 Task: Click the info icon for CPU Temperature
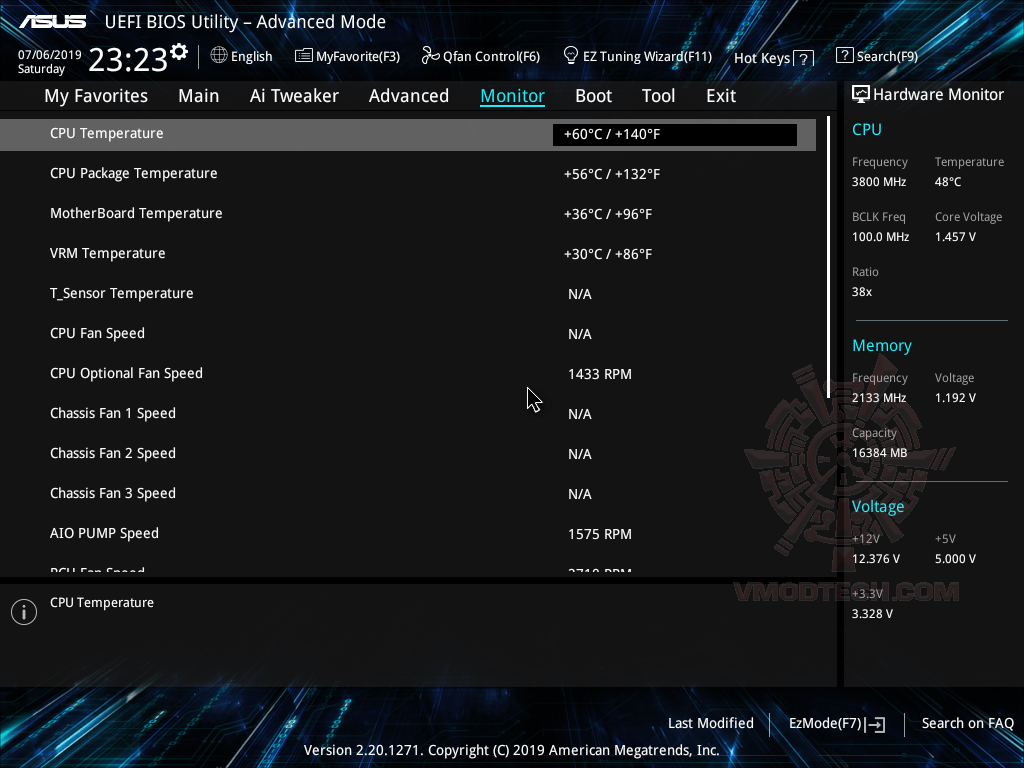tap(23, 611)
